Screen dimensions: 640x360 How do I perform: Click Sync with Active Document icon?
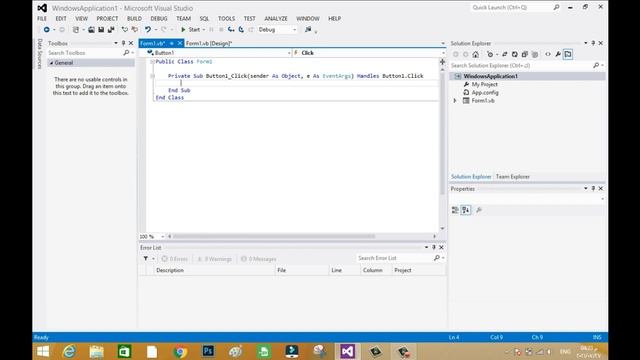pyautogui.click(x=504, y=54)
